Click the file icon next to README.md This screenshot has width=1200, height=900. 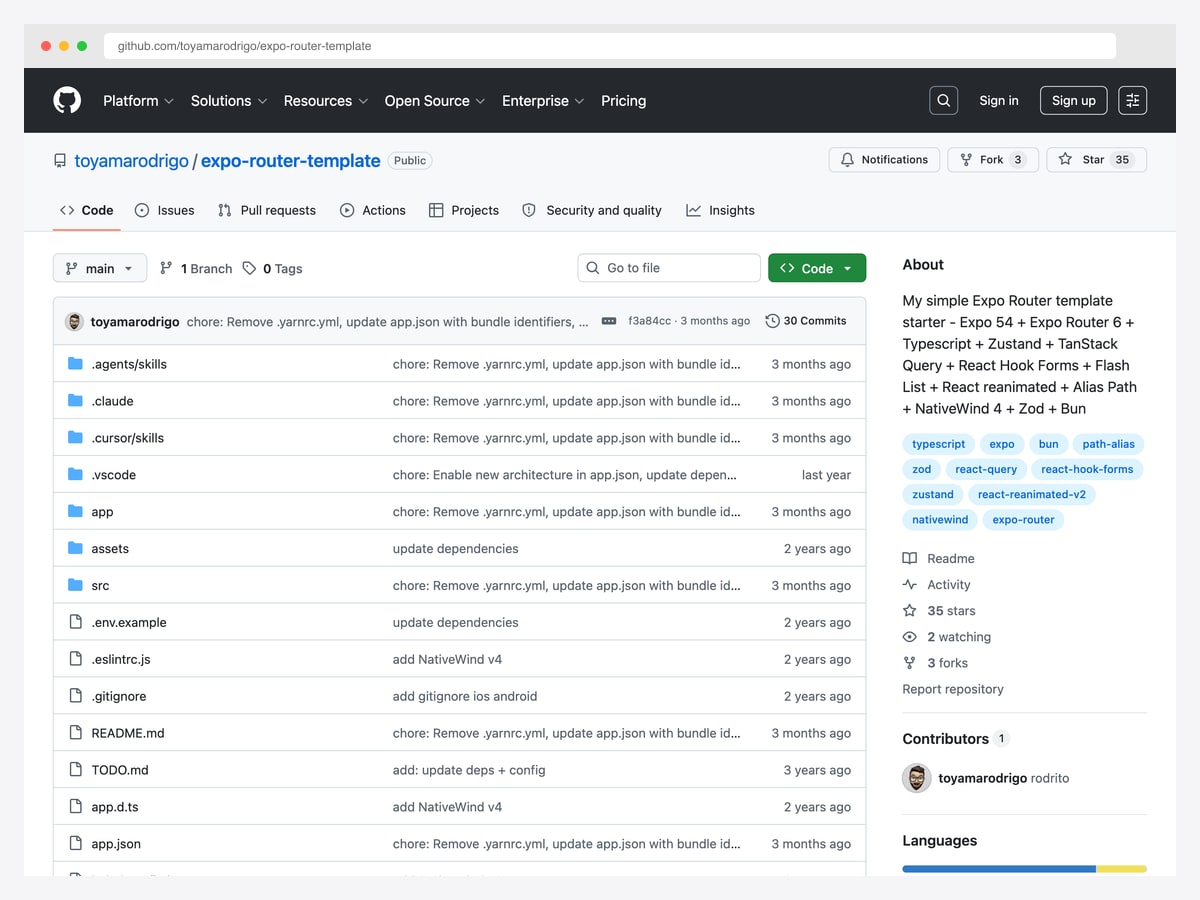click(x=75, y=733)
